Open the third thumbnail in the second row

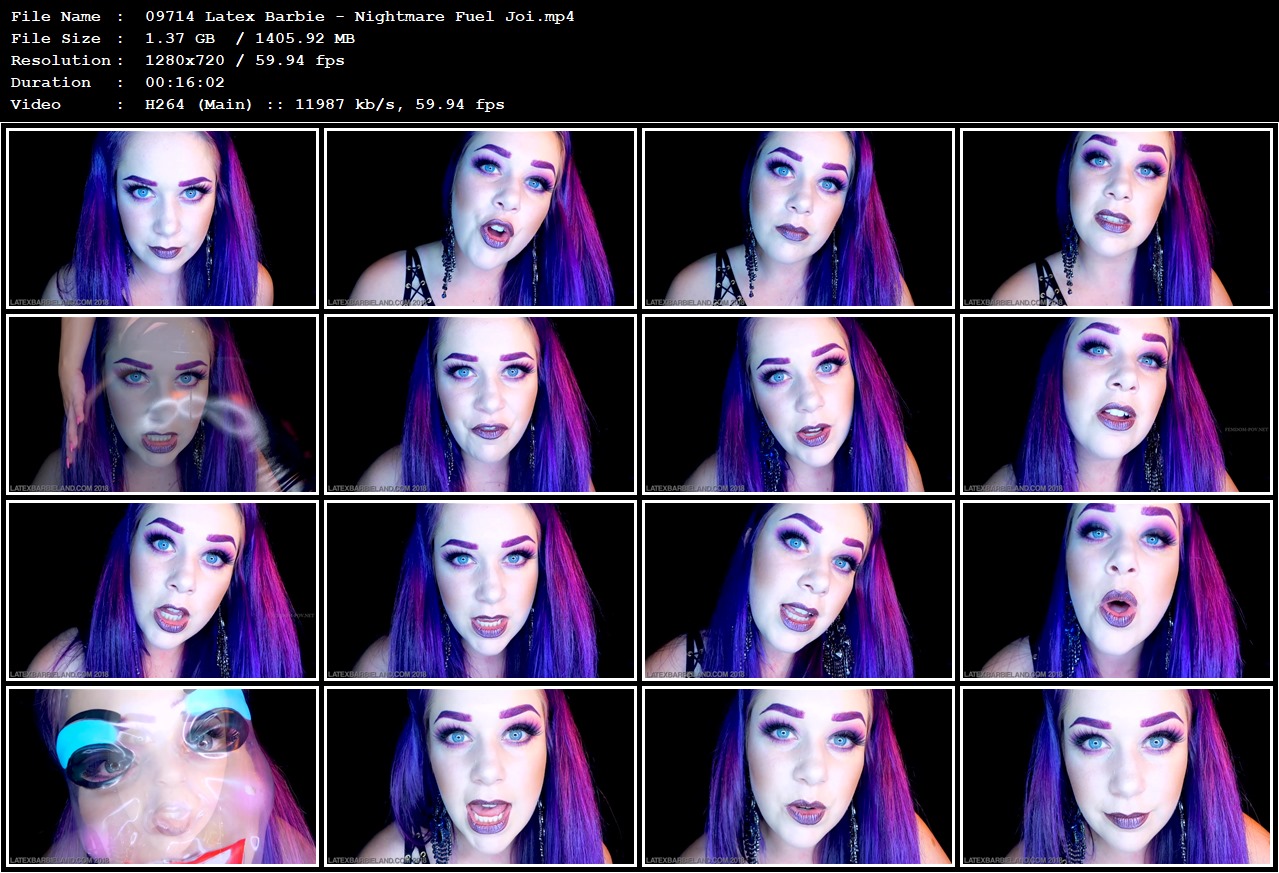(798, 404)
